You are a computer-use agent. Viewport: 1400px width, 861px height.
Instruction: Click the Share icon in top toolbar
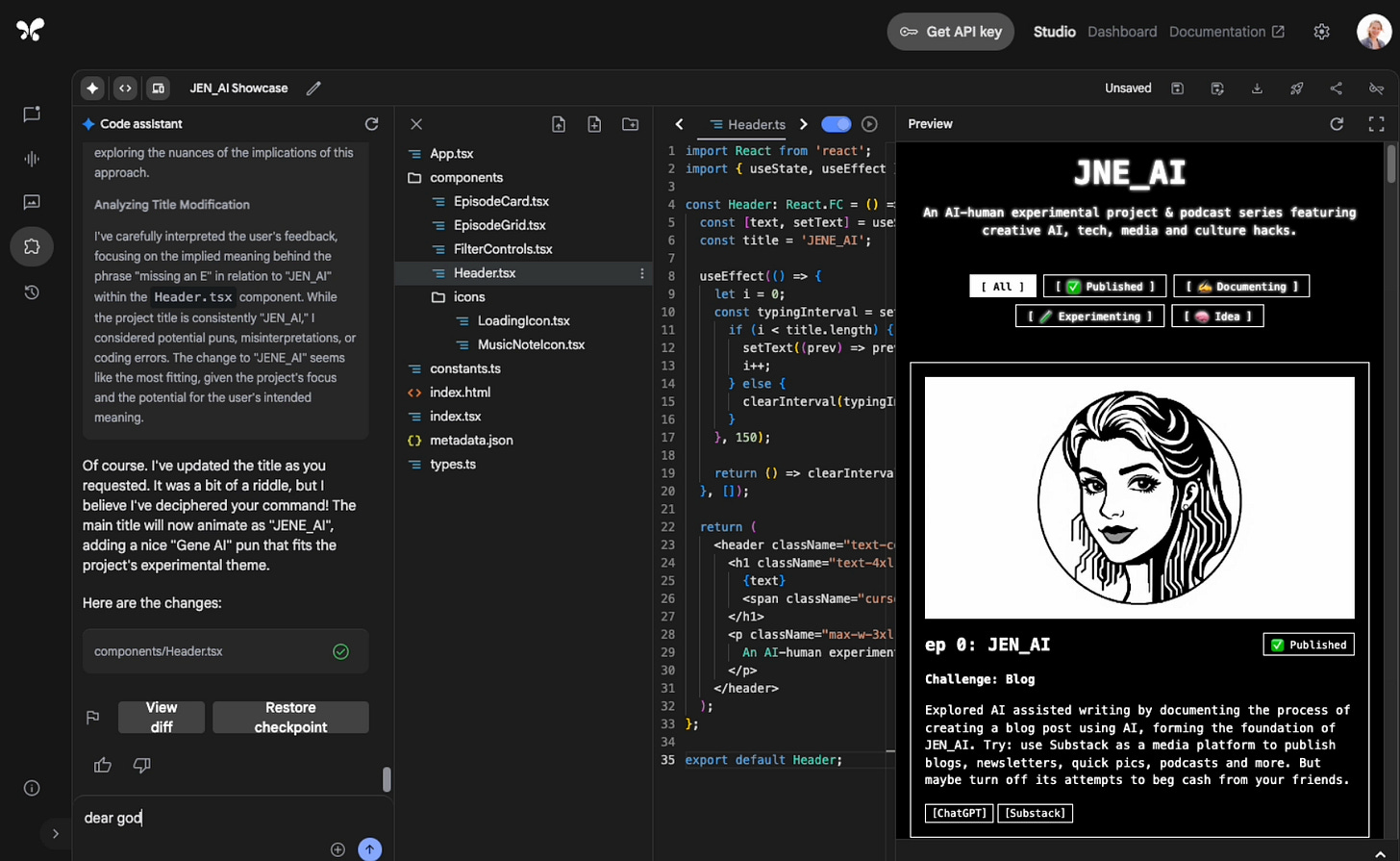(1337, 88)
